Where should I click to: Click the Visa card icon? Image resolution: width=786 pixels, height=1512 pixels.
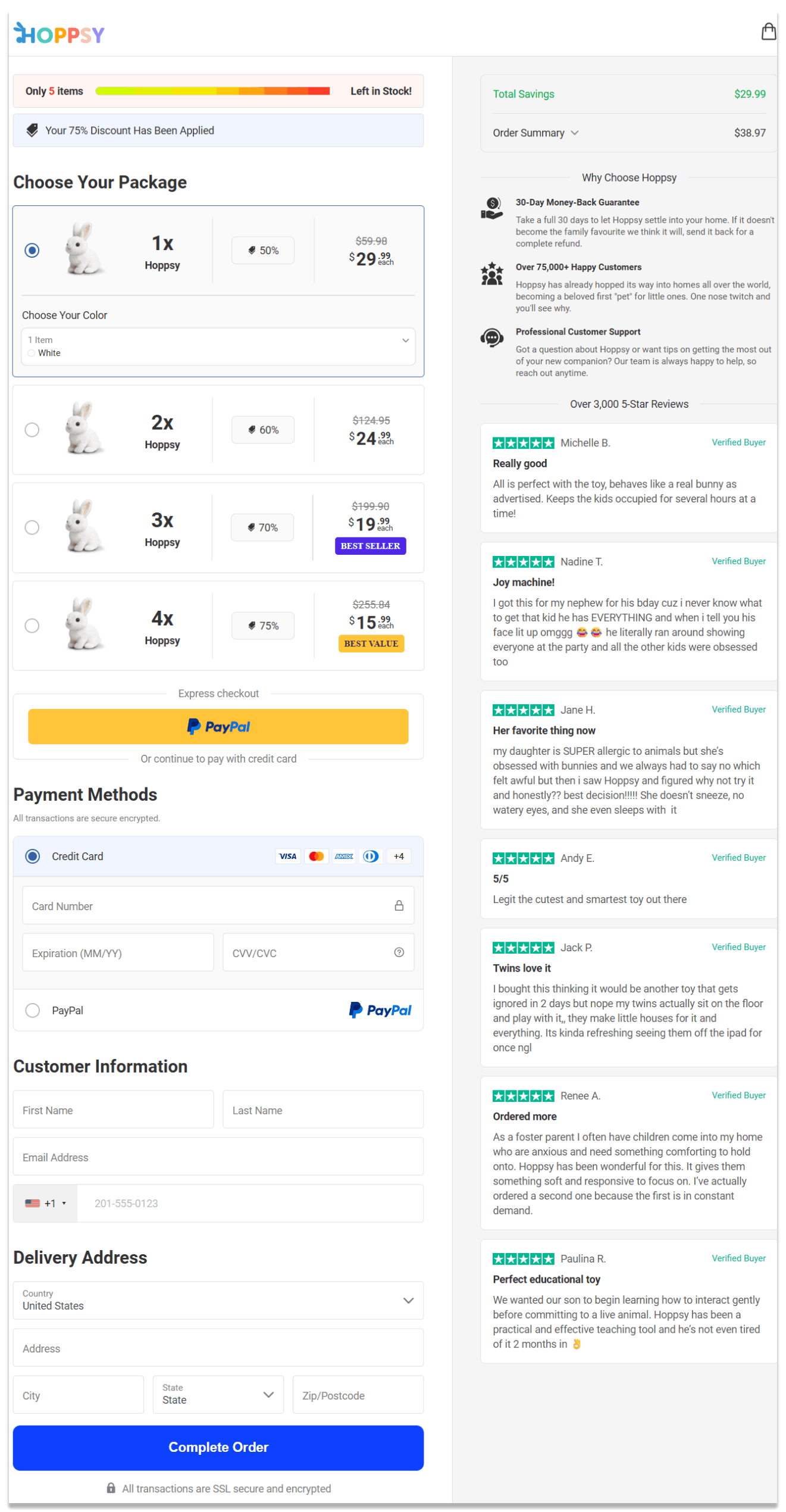click(288, 856)
